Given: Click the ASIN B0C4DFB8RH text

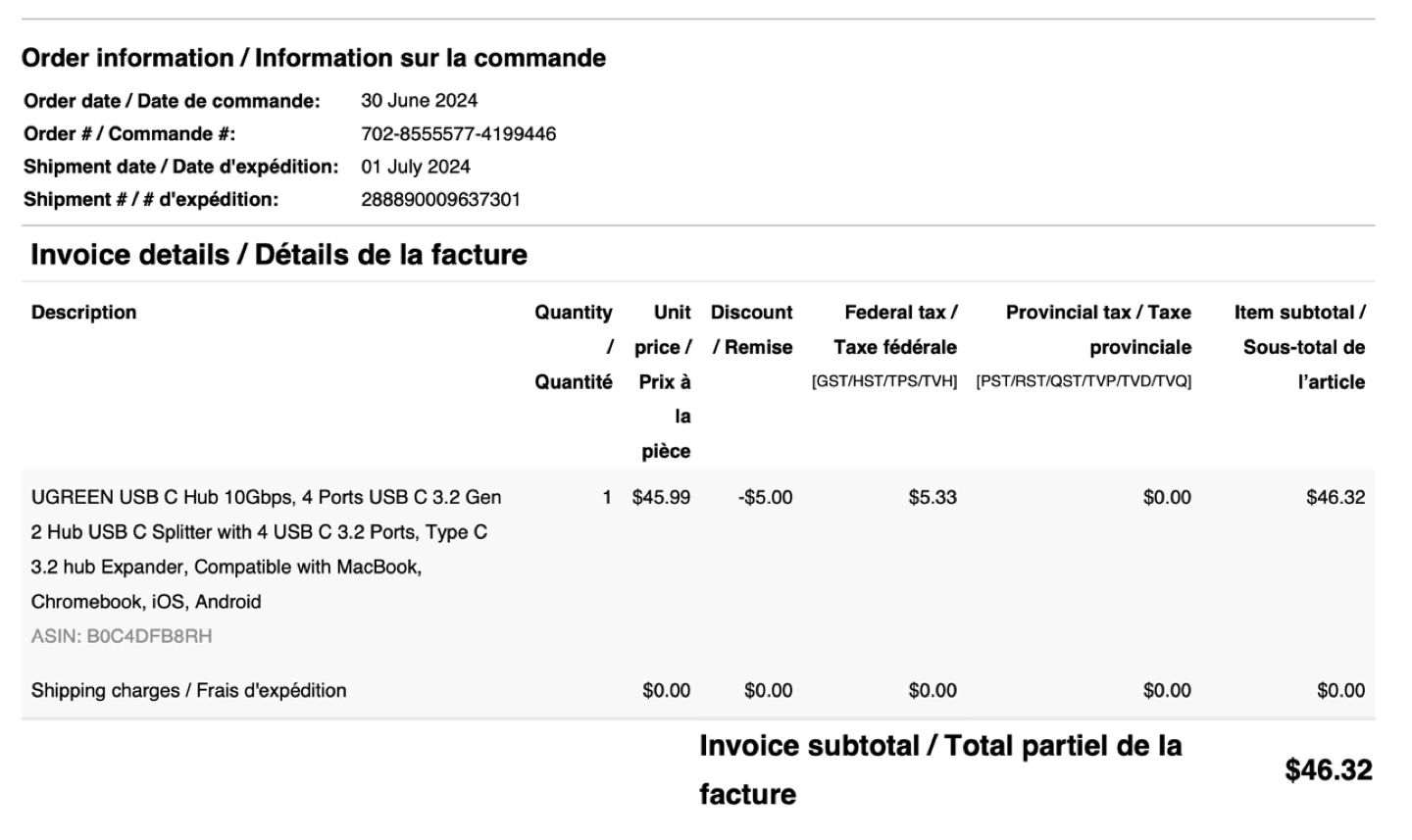Looking at the screenshot, I should [122, 636].
